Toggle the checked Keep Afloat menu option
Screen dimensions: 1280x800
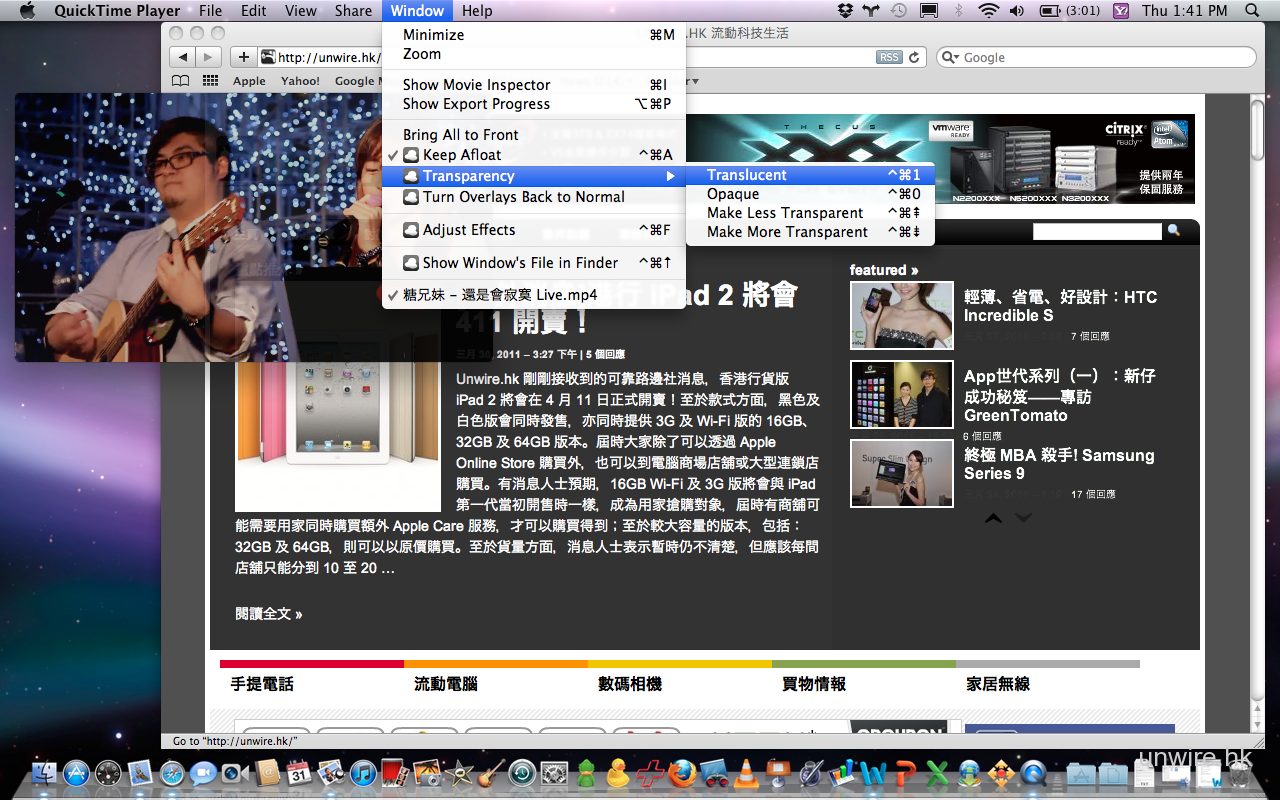pyautogui.click(x=462, y=155)
